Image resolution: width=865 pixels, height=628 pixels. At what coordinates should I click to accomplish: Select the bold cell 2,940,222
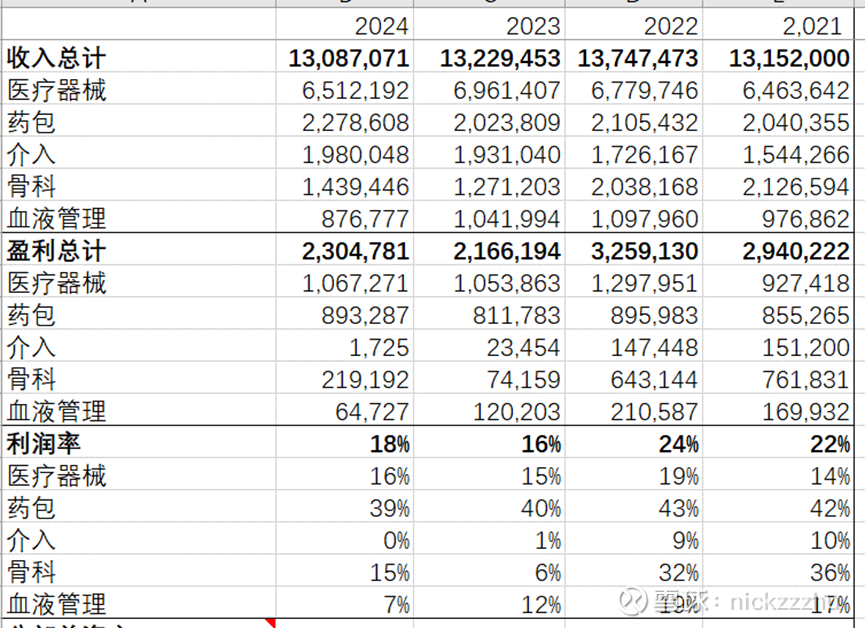coord(778,251)
